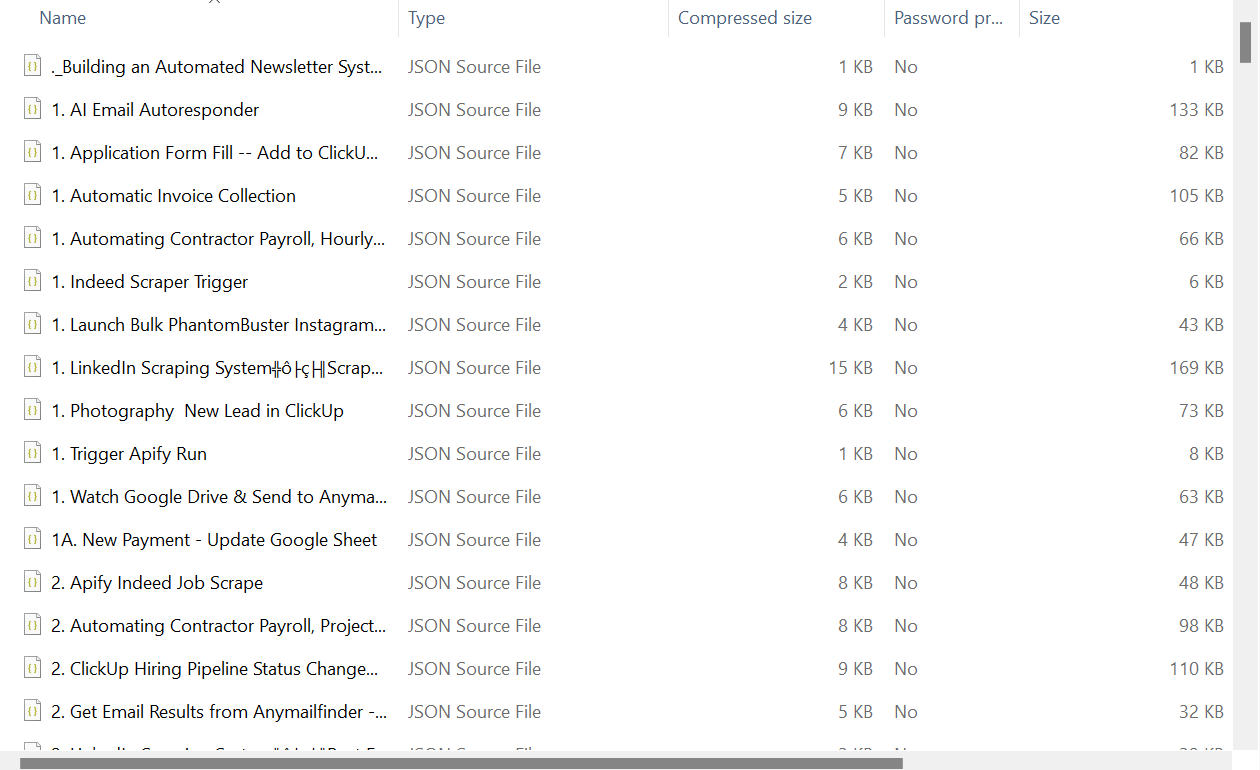Click Type cell of 1. Photography New Lead row
The image size is (1260, 770).
tap(474, 411)
